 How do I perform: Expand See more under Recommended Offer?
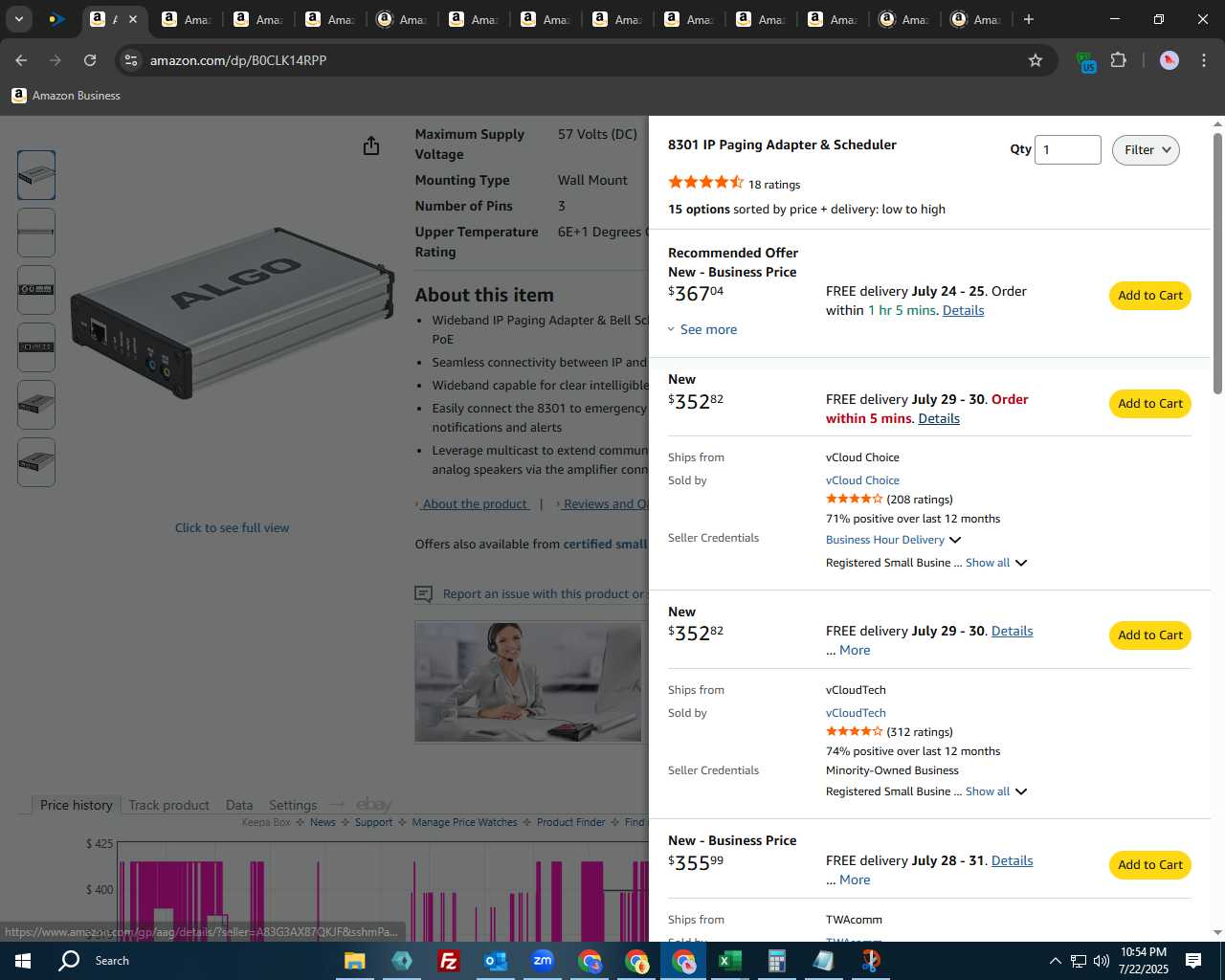pyautogui.click(x=702, y=329)
